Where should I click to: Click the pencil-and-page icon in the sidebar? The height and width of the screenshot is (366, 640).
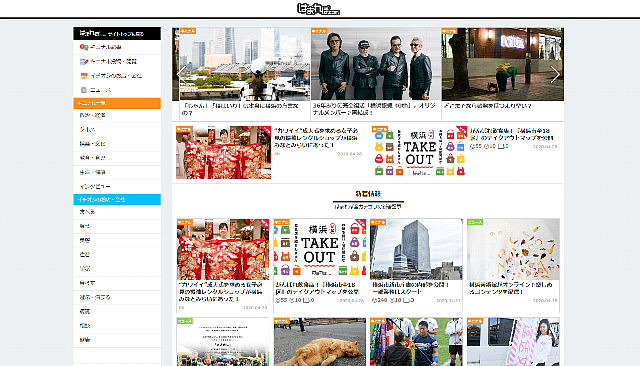click(x=84, y=62)
